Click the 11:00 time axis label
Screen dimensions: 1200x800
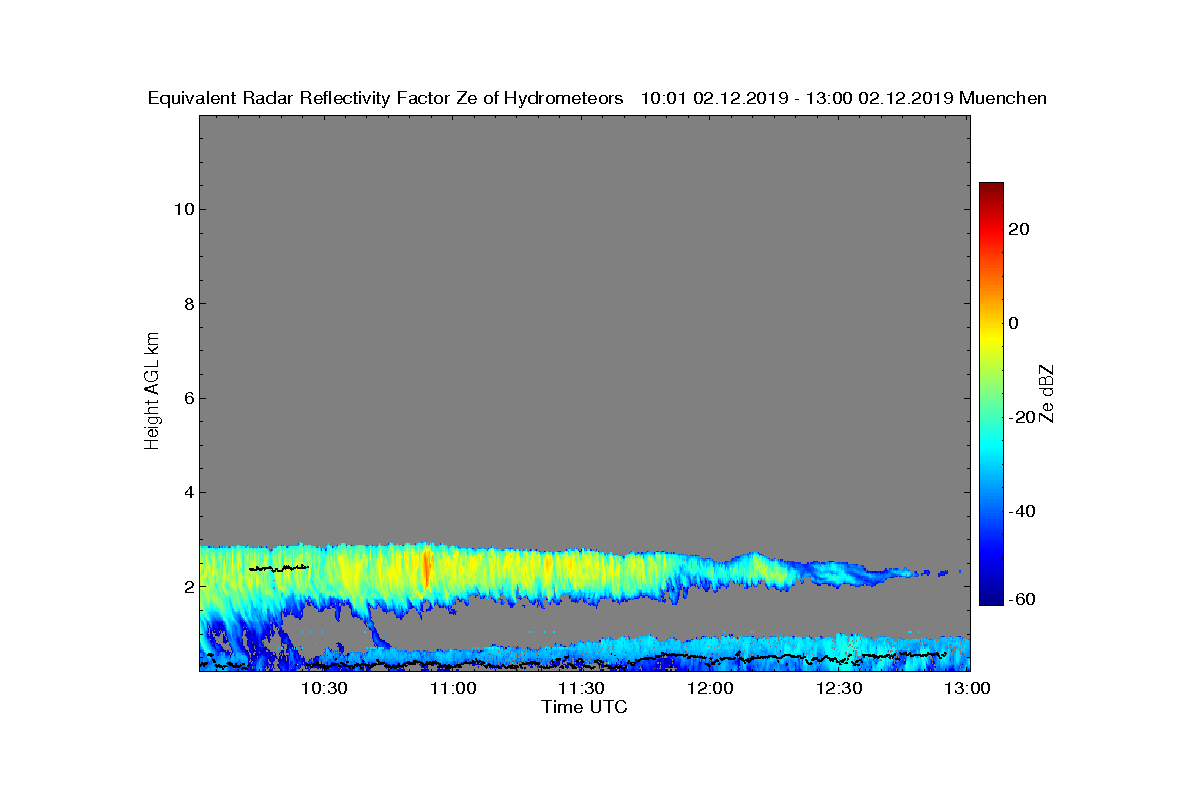(x=454, y=689)
